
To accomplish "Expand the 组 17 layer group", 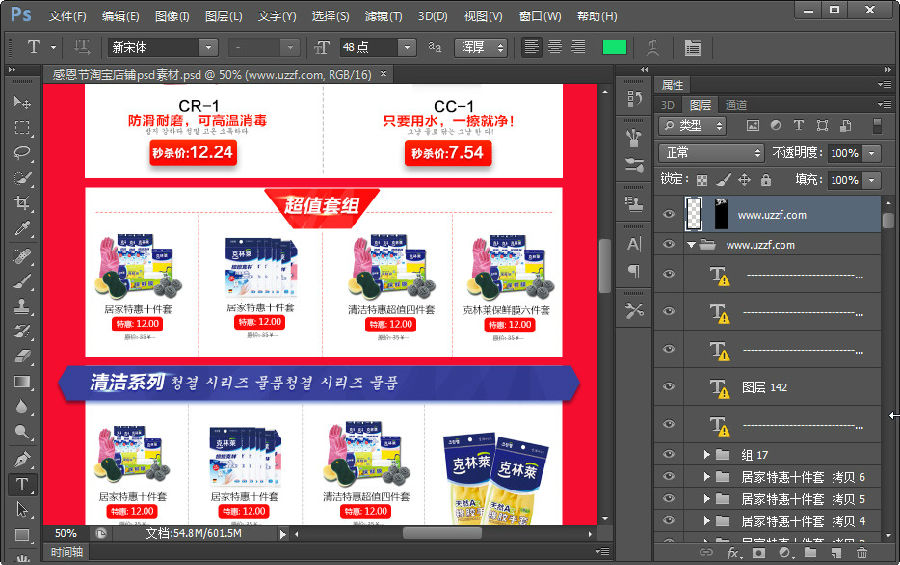I will click(x=706, y=455).
